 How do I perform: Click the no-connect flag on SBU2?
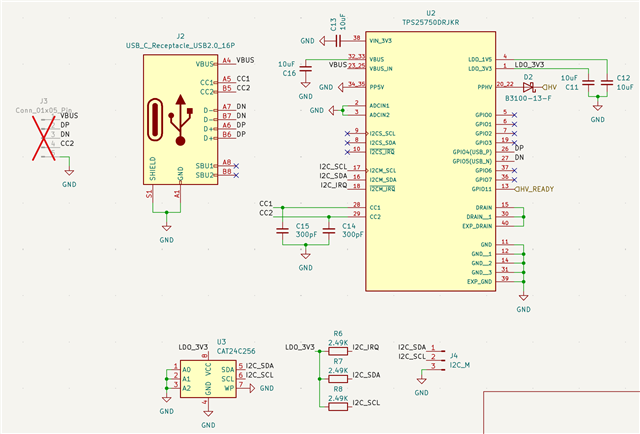pyautogui.click(x=236, y=175)
